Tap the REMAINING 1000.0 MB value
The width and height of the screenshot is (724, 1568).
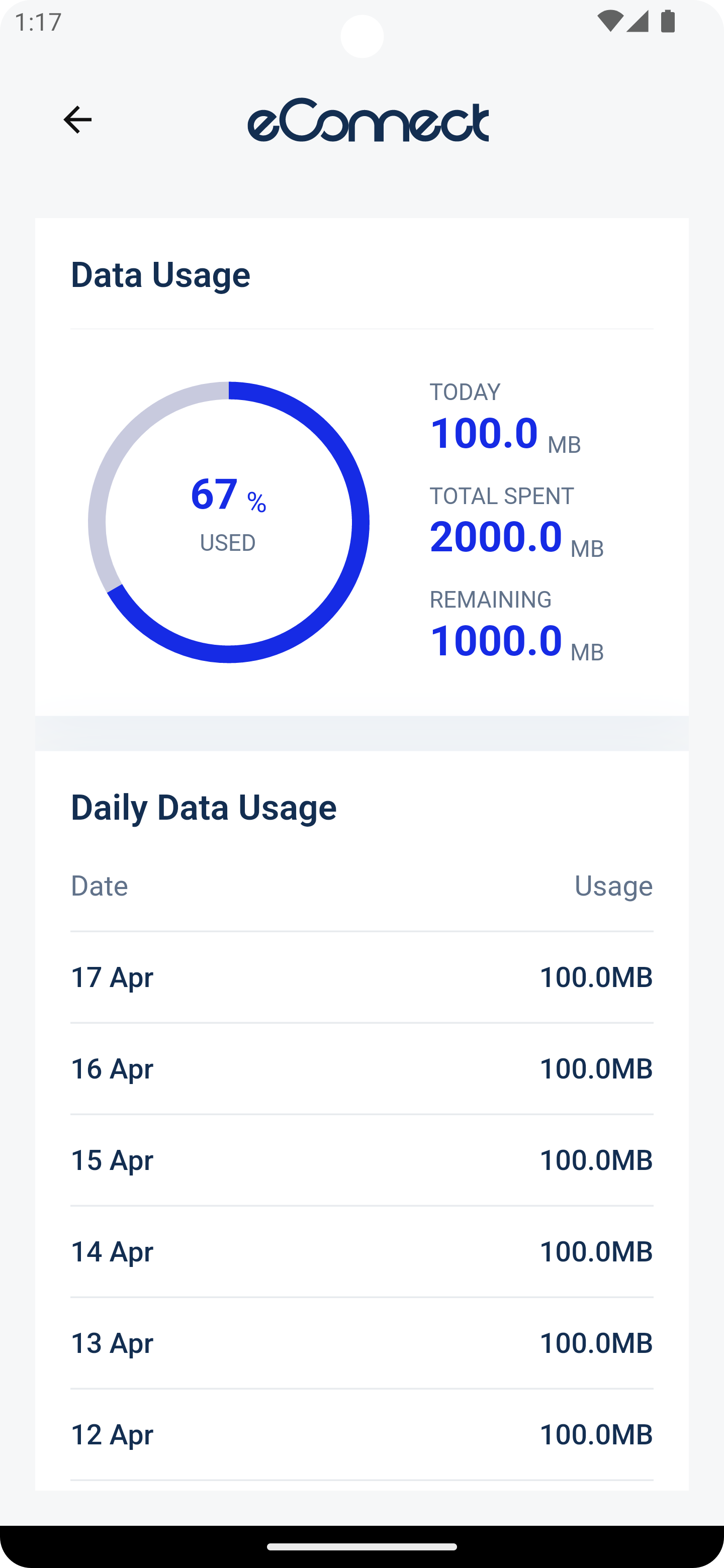coord(516,641)
